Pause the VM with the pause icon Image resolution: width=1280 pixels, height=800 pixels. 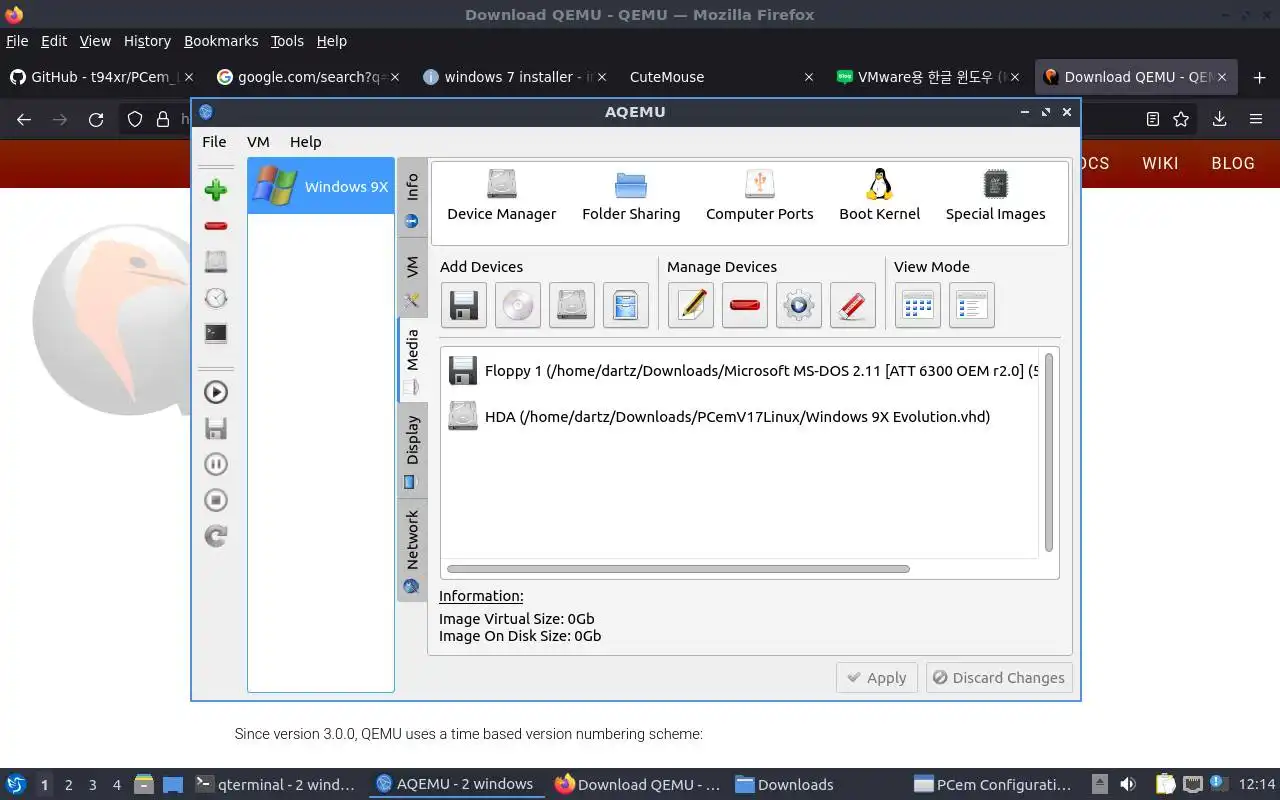216,464
